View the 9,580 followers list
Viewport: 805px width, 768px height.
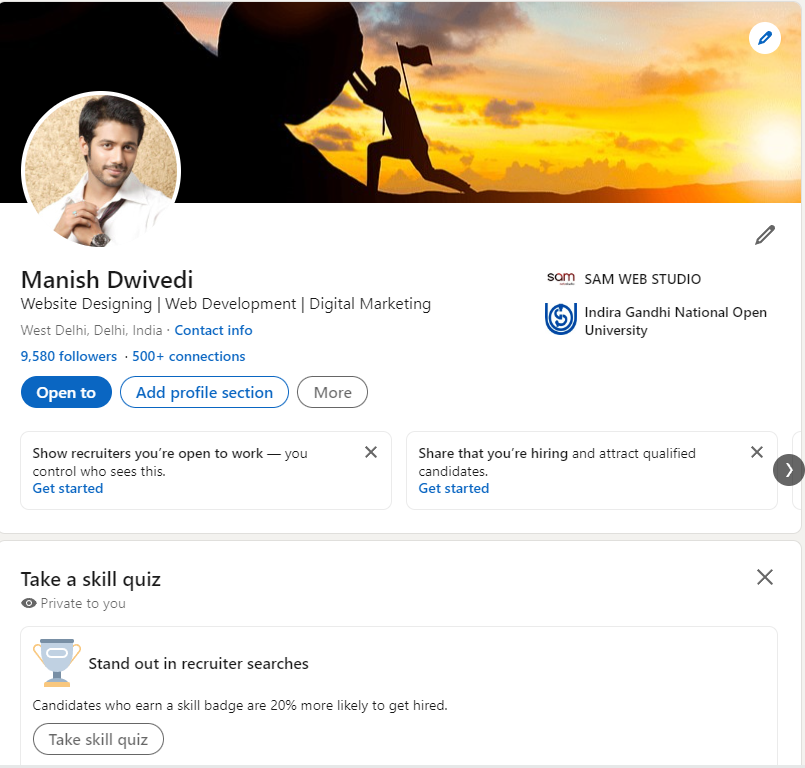[x=68, y=356]
